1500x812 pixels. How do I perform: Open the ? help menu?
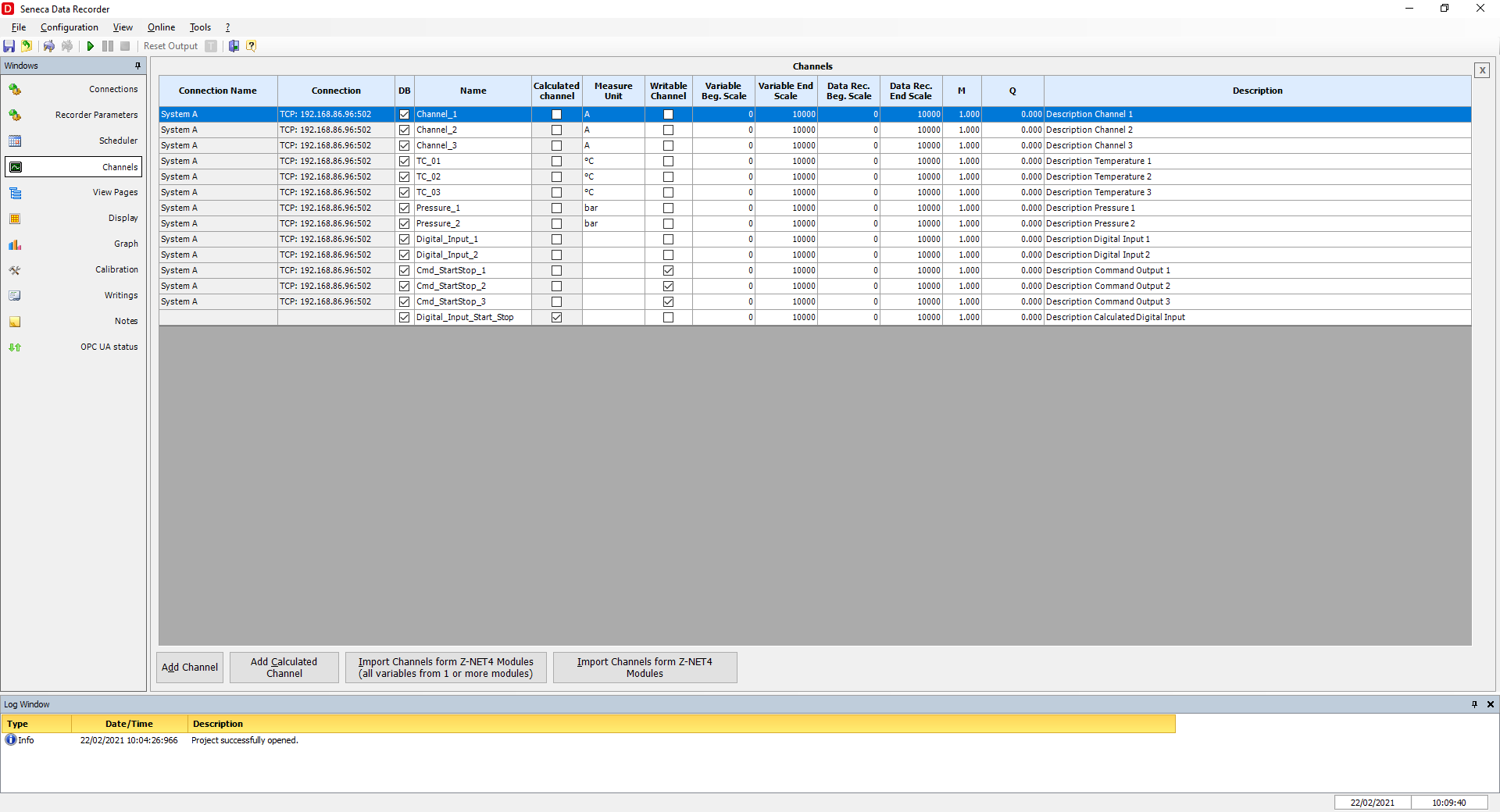tap(227, 27)
